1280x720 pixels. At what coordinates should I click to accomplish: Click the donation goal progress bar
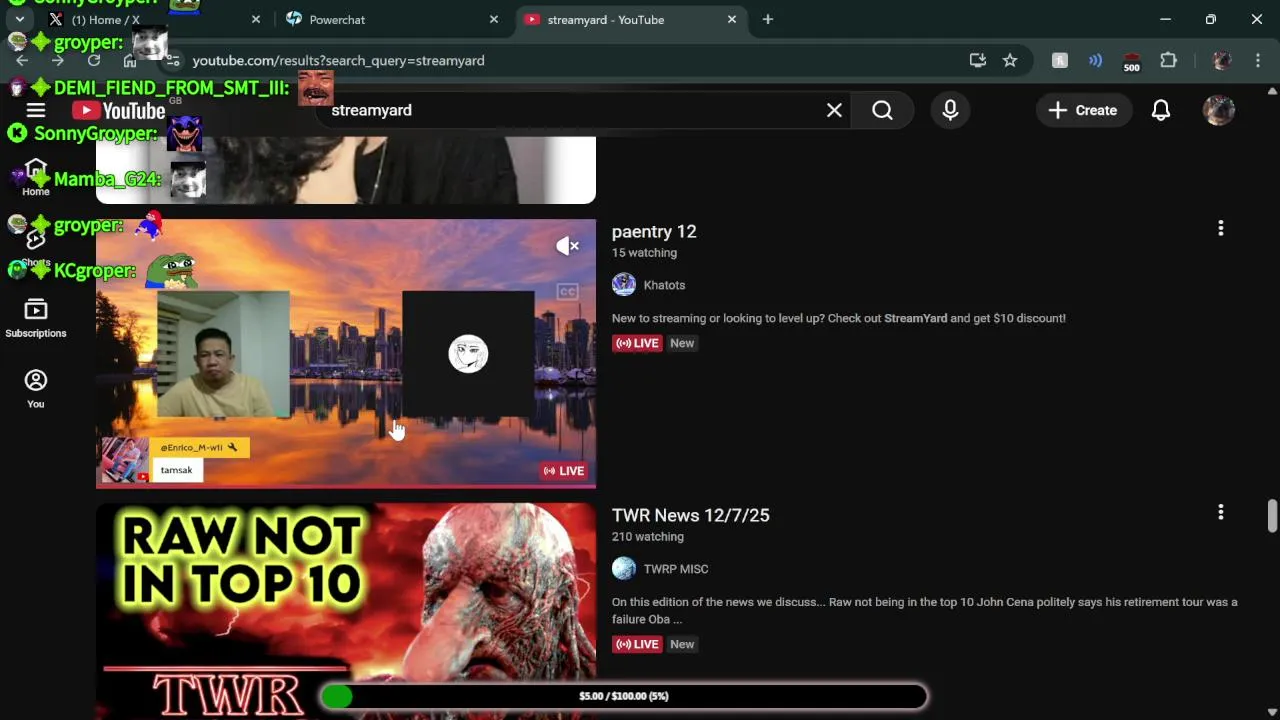pos(624,696)
